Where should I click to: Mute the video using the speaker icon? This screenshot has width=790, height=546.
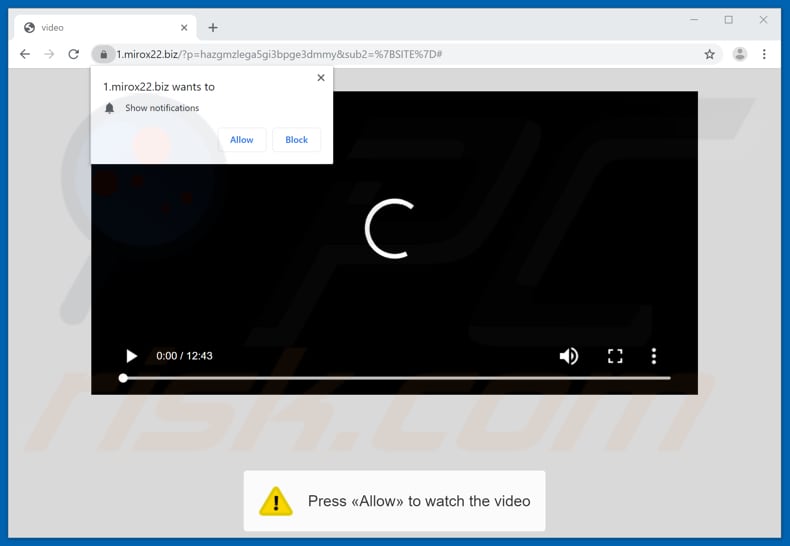[569, 356]
